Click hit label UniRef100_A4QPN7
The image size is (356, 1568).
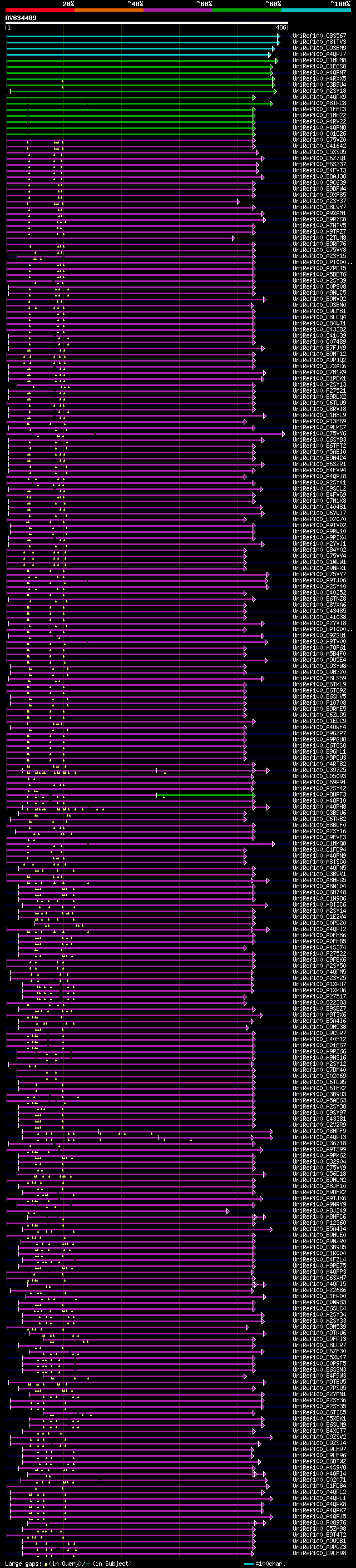click(319, 72)
